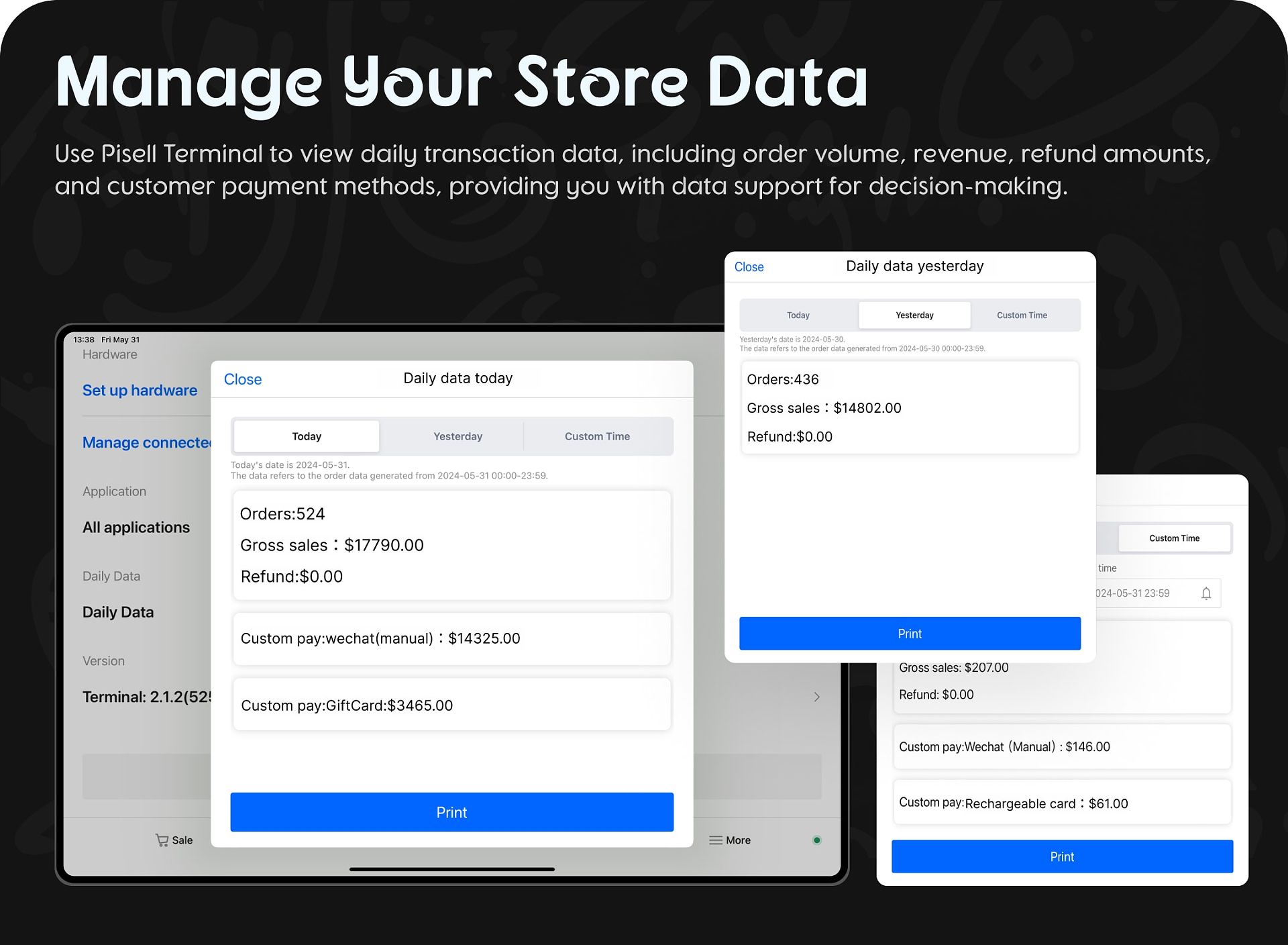Image resolution: width=1288 pixels, height=945 pixels.
Task: Click Custom pay:Wechat (Manual) $146.00 row
Action: point(1062,746)
